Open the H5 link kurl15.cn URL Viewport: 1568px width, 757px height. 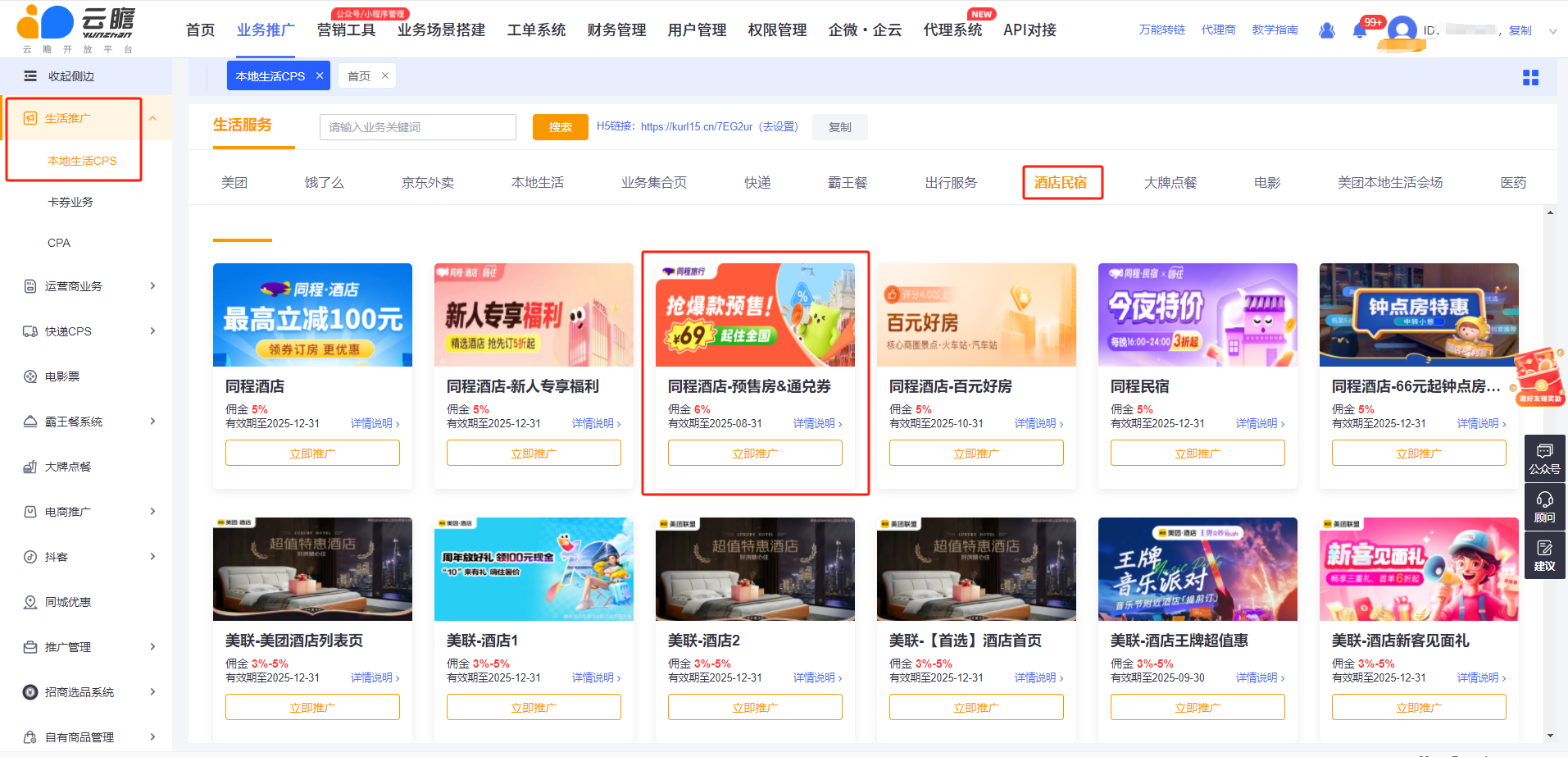click(697, 126)
